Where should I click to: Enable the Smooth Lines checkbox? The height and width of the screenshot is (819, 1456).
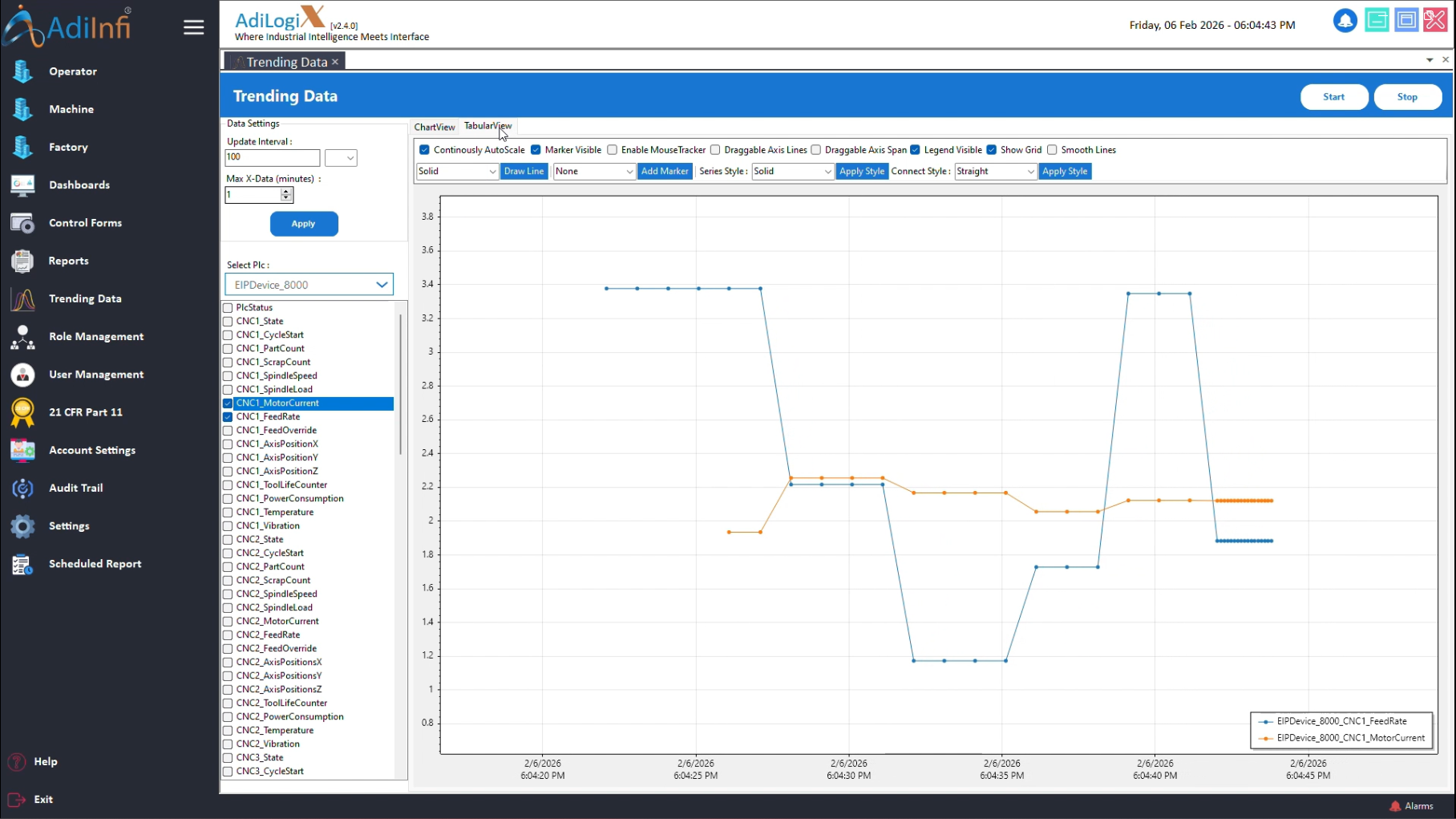tap(1052, 150)
